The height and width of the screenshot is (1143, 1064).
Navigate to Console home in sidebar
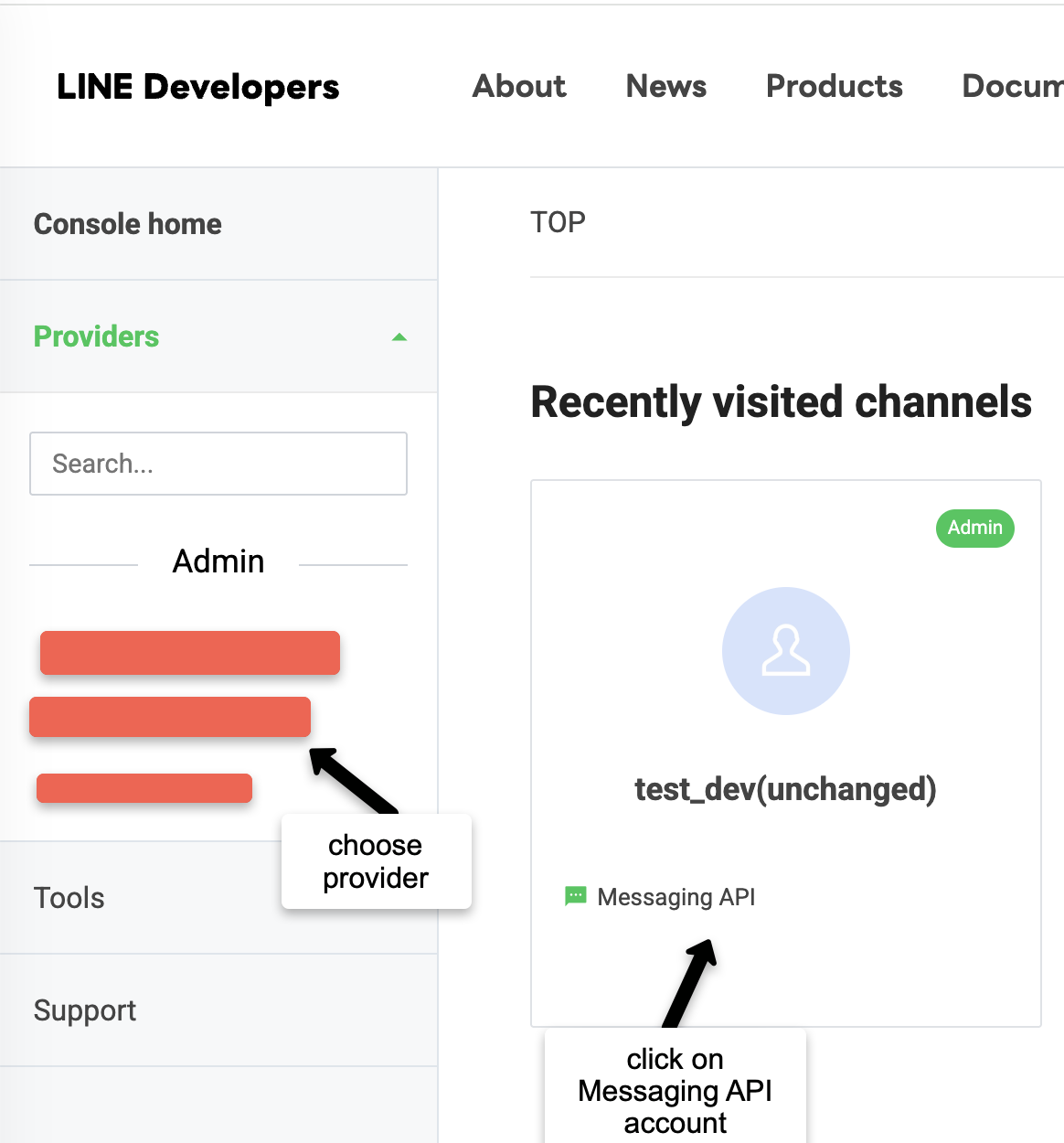(128, 224)
